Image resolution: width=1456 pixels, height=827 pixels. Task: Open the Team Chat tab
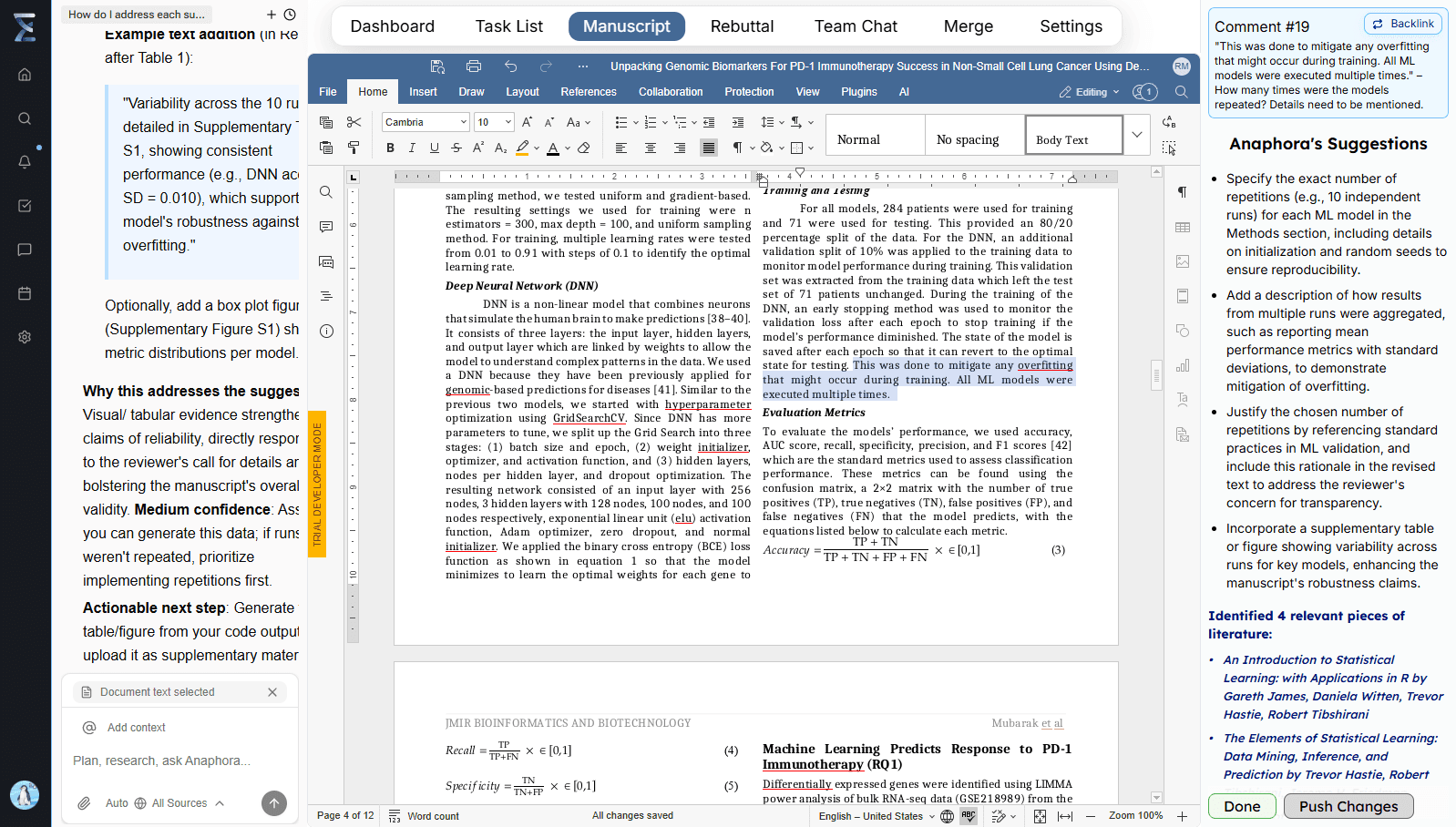click(856, 26)
